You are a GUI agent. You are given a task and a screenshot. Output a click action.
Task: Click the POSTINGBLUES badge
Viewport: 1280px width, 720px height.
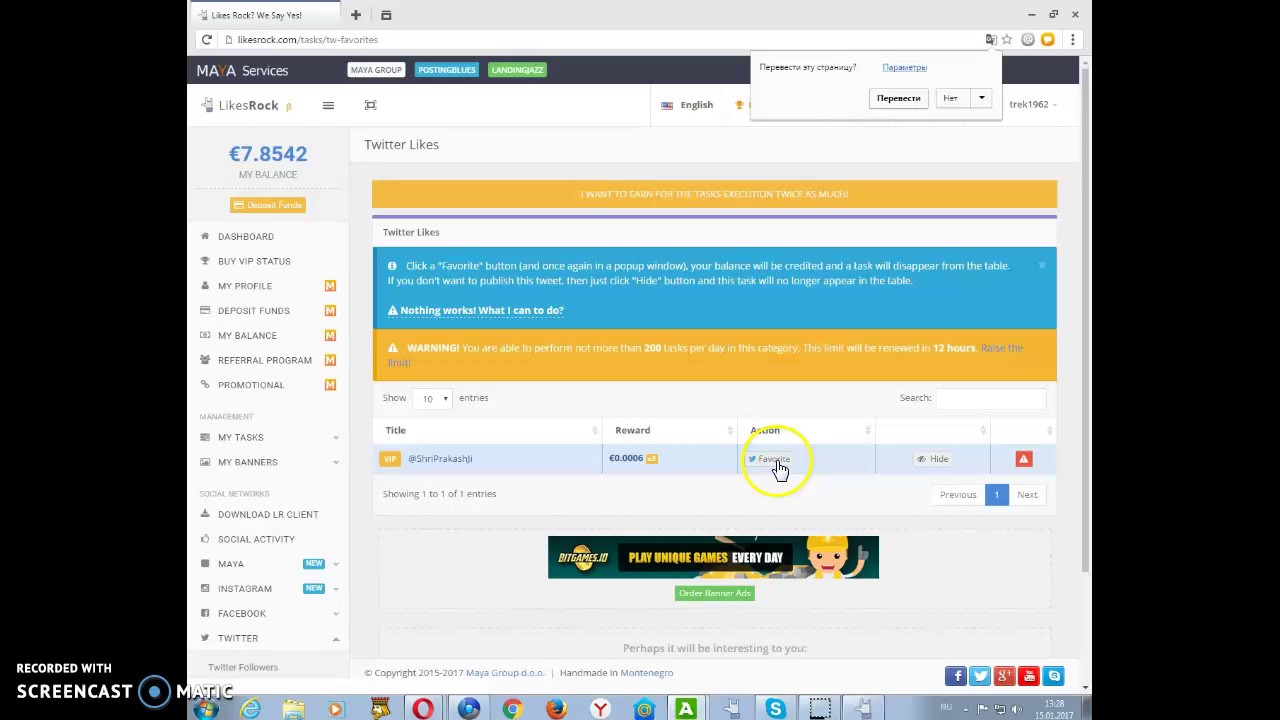tap(446, 70)
